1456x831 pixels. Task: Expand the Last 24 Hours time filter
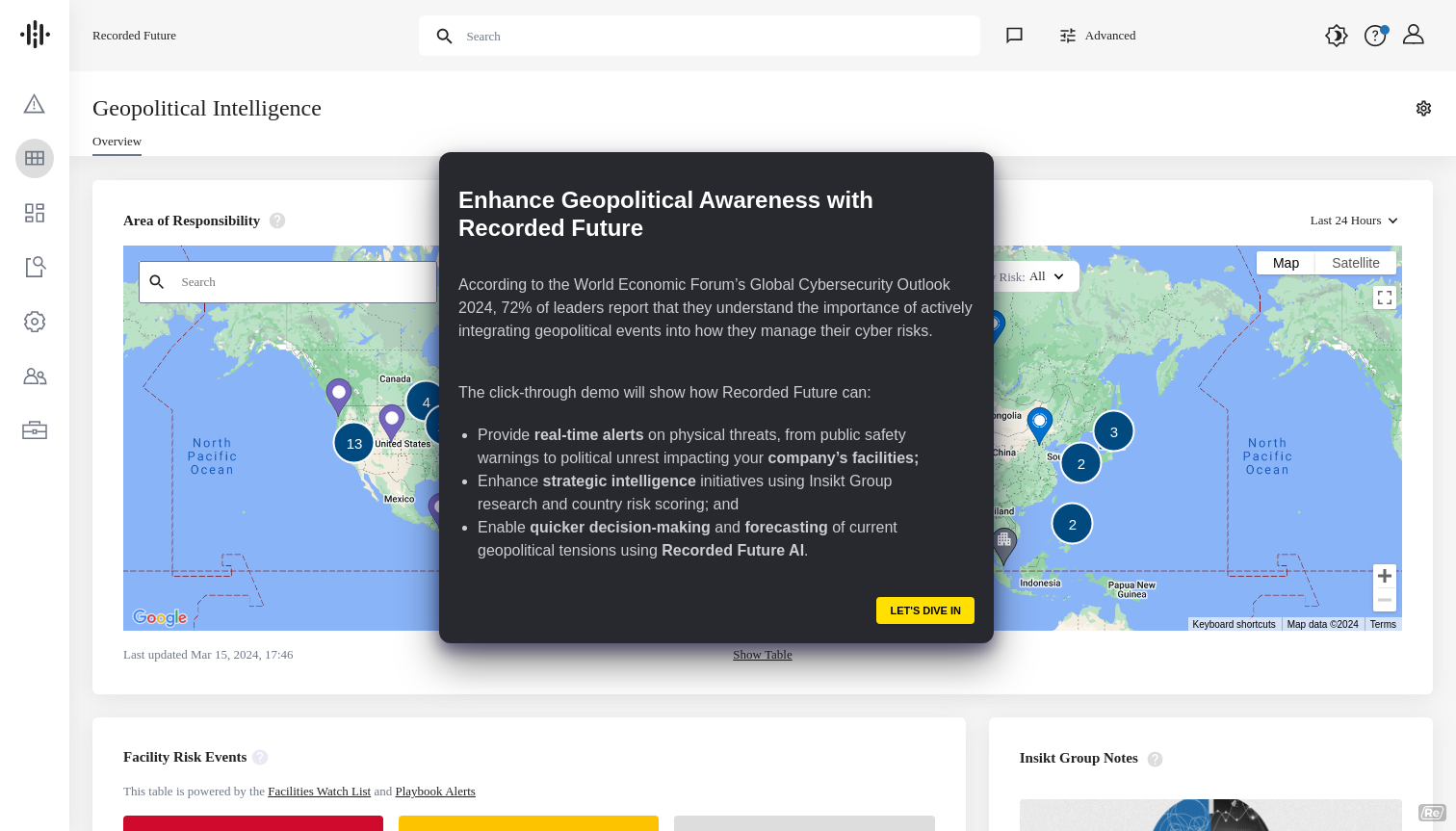pyautogui.click(x=1353, y=221)
